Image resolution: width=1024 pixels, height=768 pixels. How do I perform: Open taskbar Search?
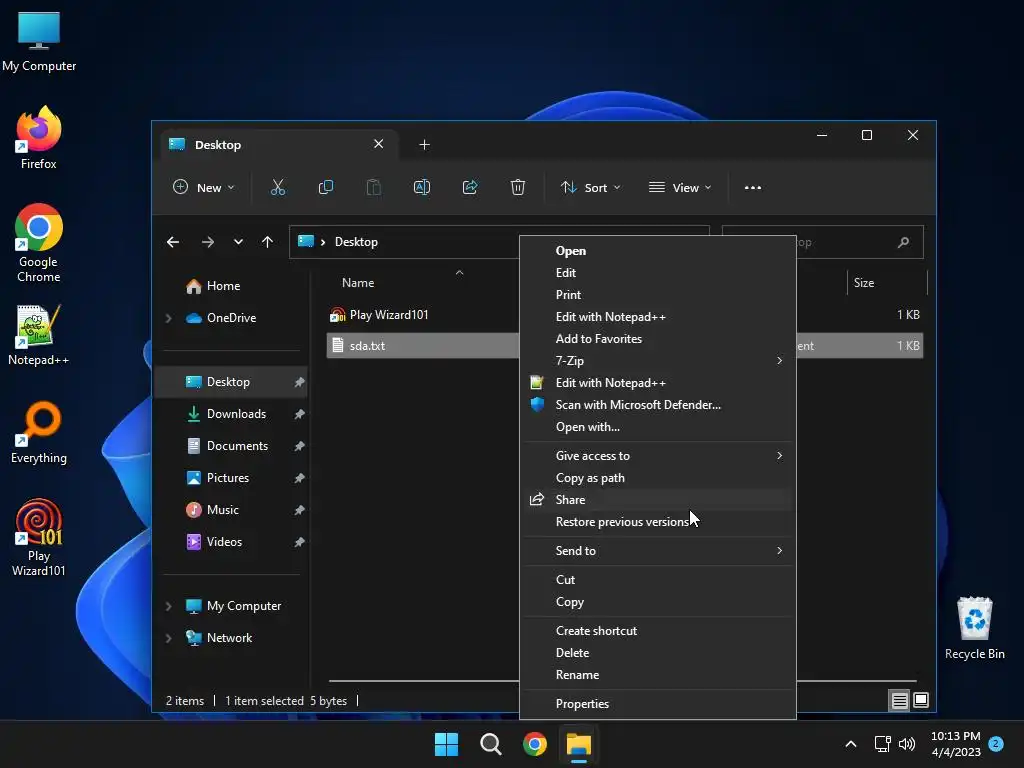point(490,744)
